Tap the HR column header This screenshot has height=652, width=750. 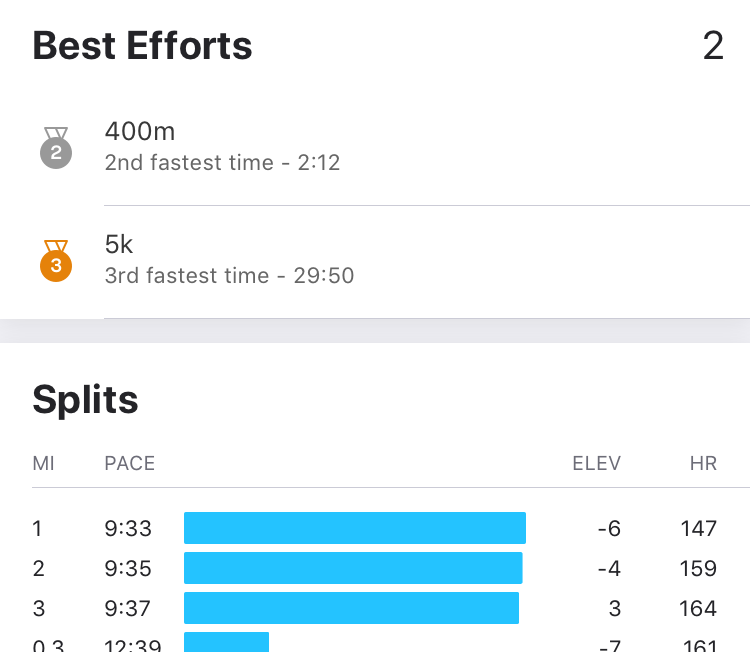703,463
